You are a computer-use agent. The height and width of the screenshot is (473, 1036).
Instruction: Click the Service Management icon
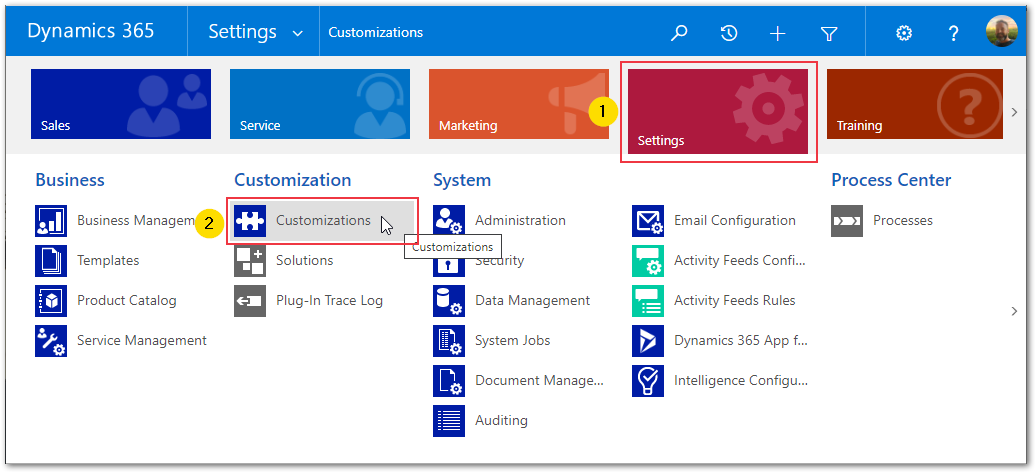click(51, 341)
